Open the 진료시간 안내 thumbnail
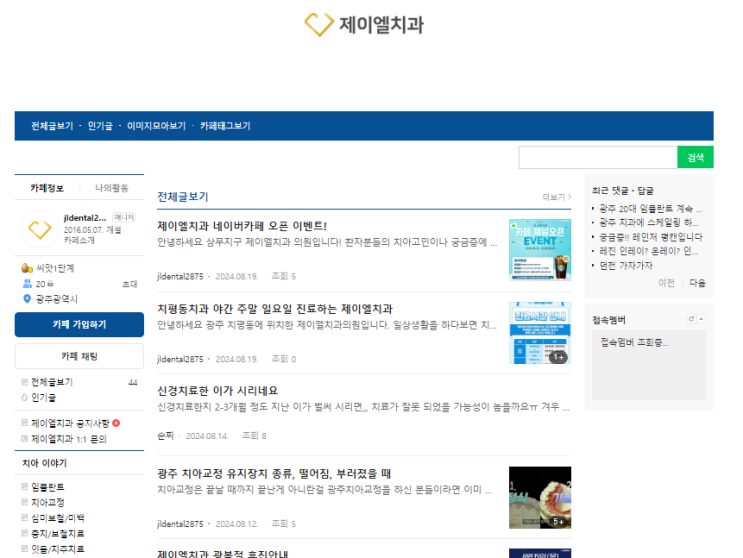The height and width of the screenshot is (558, 743). click(x=540, y=333)
